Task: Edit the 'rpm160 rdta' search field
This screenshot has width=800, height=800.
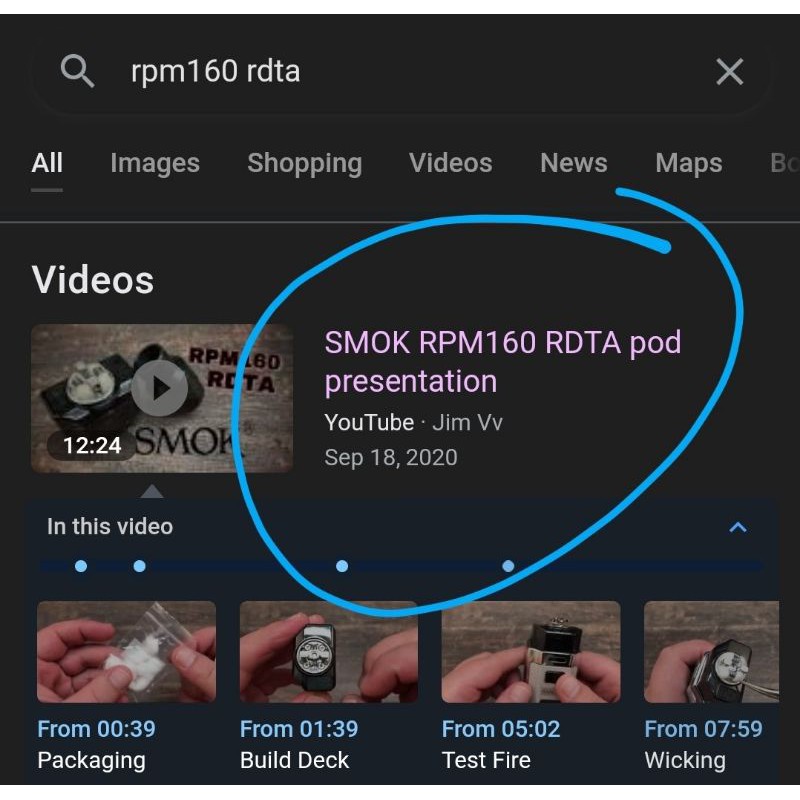Action: click(401, 71)
